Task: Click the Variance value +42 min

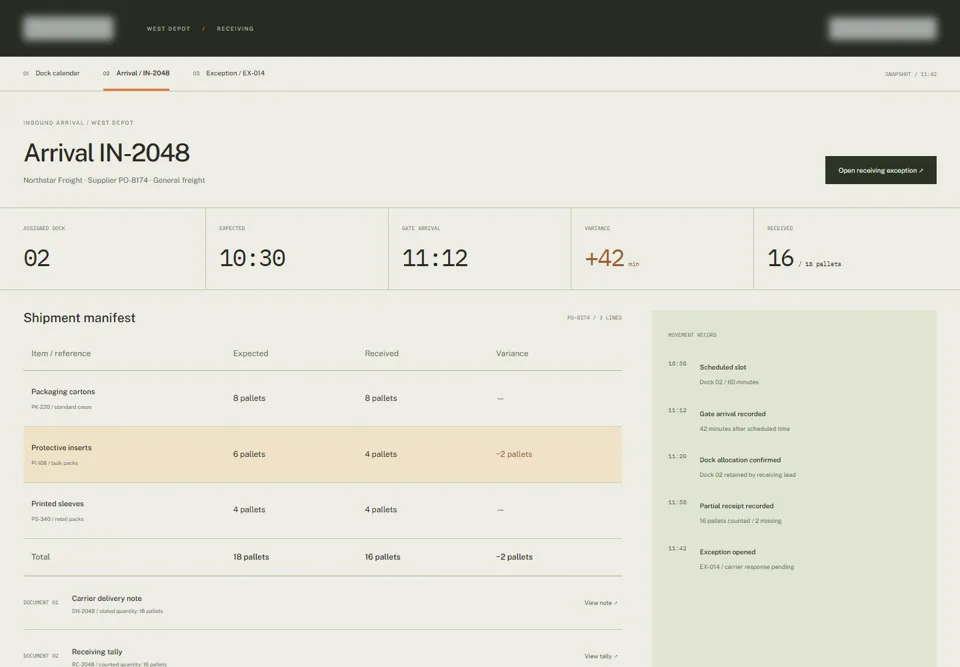Action: click(612, 258)
